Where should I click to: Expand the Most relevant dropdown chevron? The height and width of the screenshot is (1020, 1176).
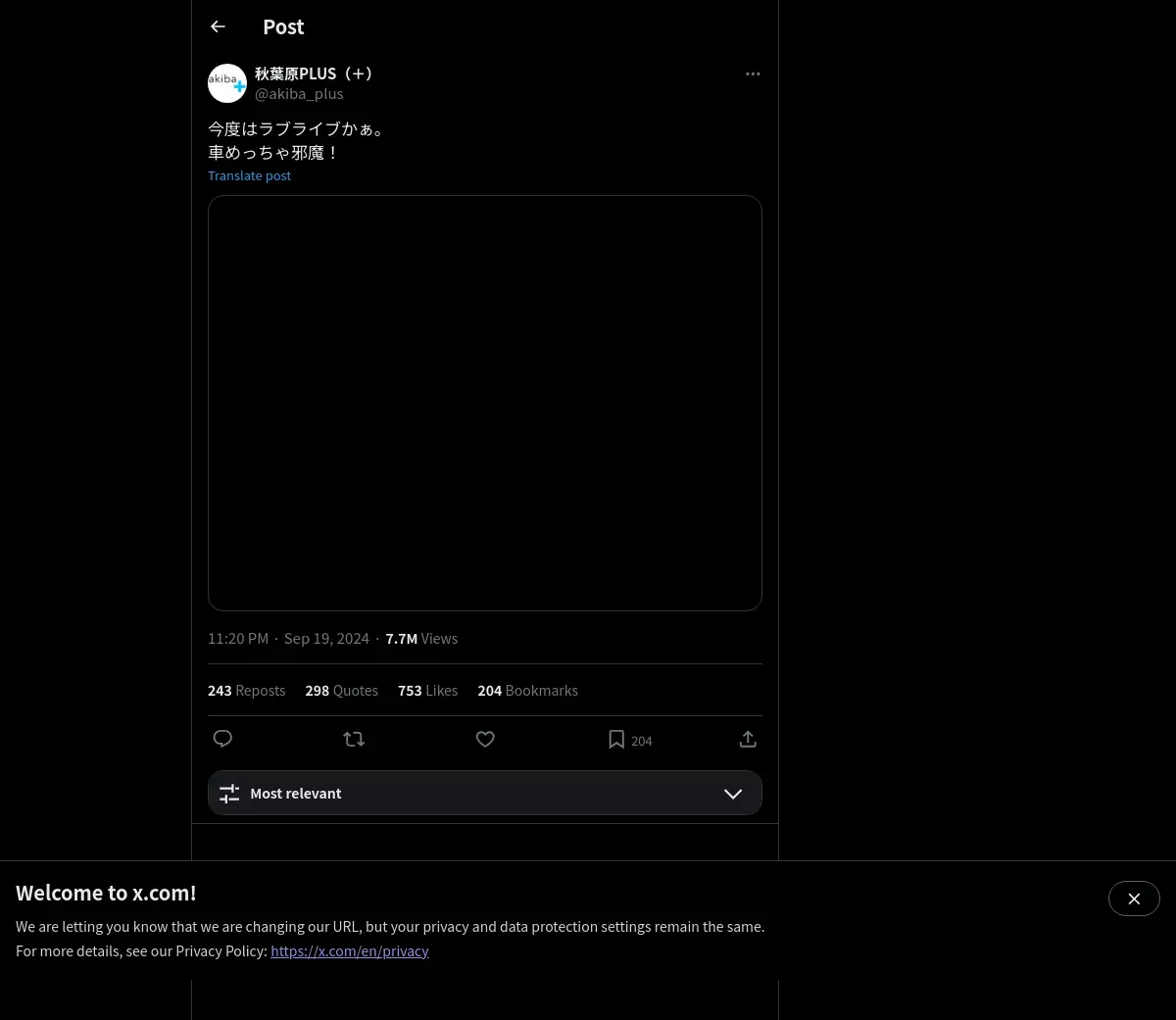click(x=733, y=794)
